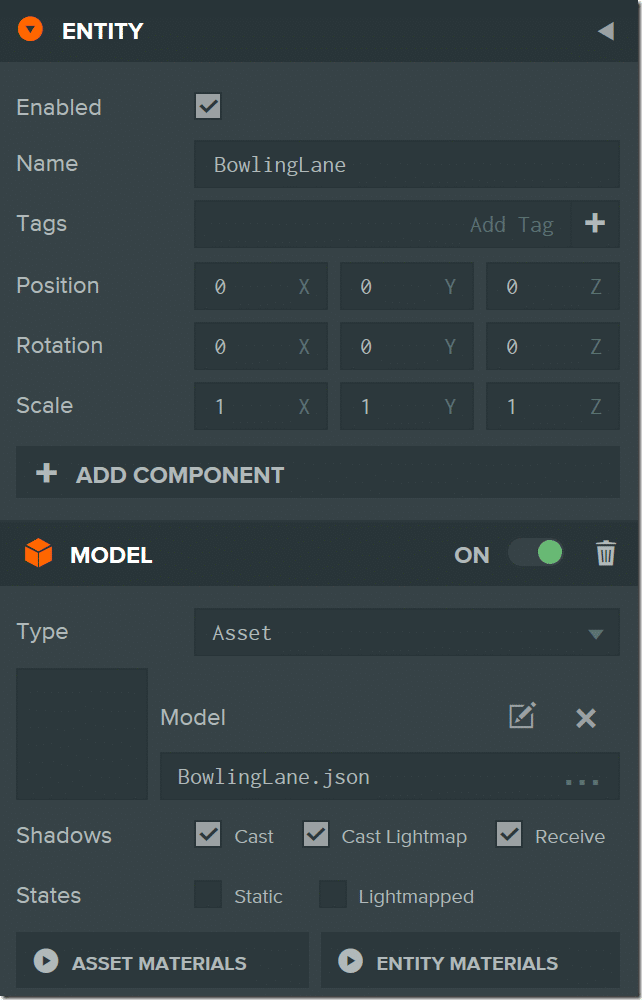Click the empty model preview thumbnail
642x1000 pixels.
click(x=82, y=733)
